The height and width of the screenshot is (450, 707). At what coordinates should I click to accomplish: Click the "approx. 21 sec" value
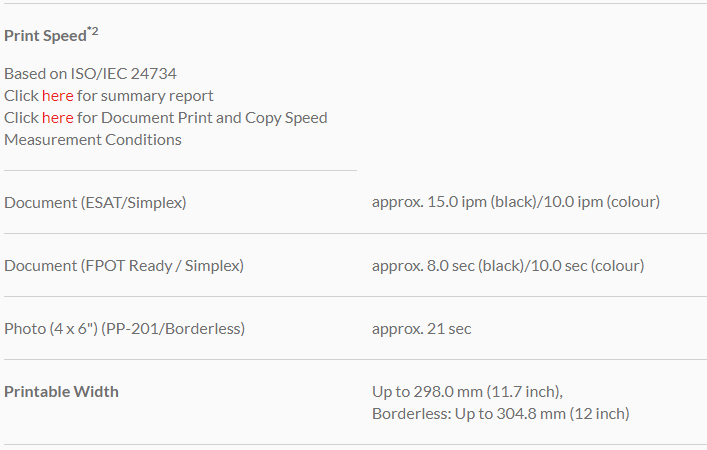(x=421, y=329)
